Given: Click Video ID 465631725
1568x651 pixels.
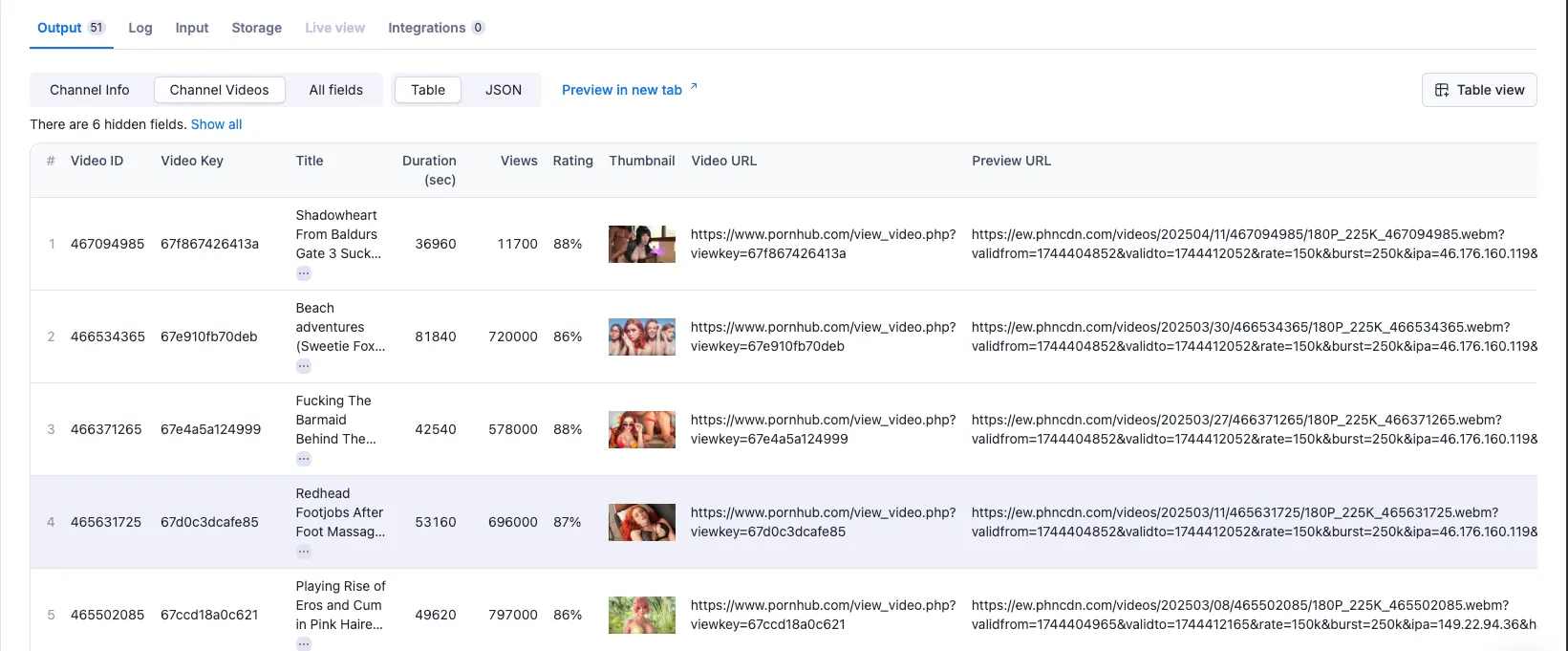Looking at the screenshot, I should pos(106,522).
